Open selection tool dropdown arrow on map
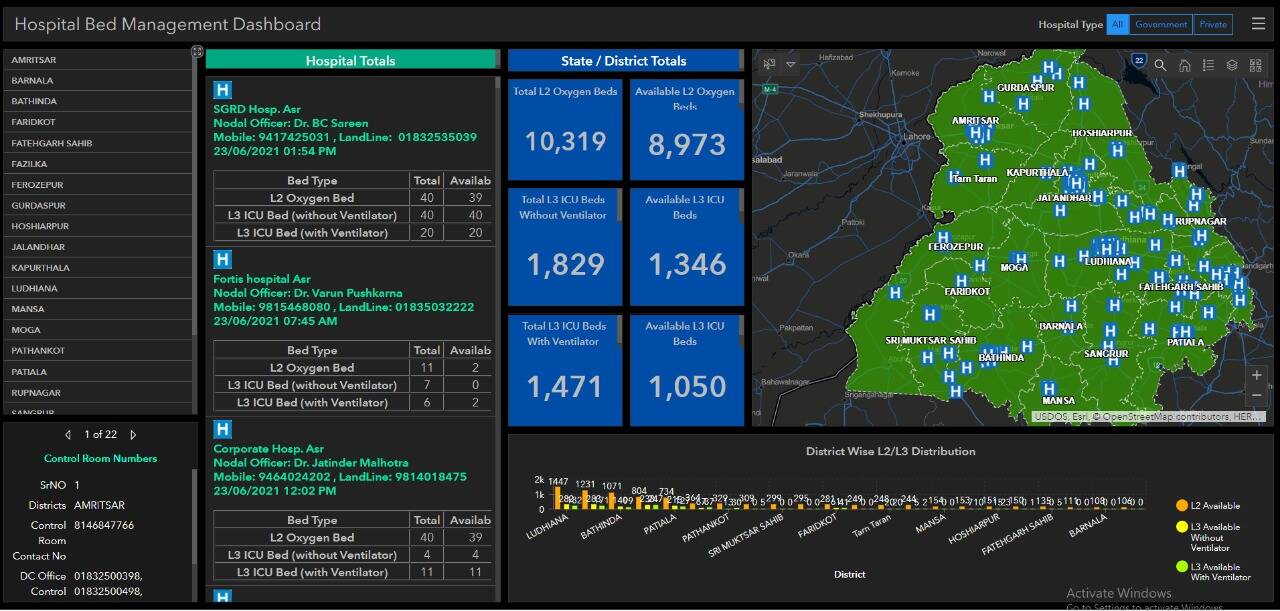Screen dimensions: 1280x611 pos(791,65)
